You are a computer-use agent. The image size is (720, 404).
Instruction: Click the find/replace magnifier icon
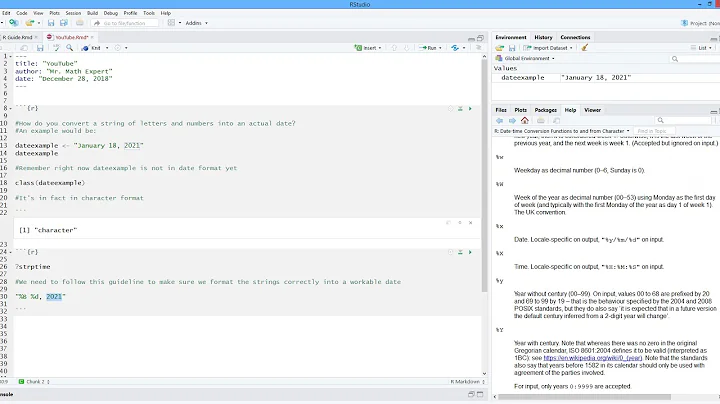69,48
